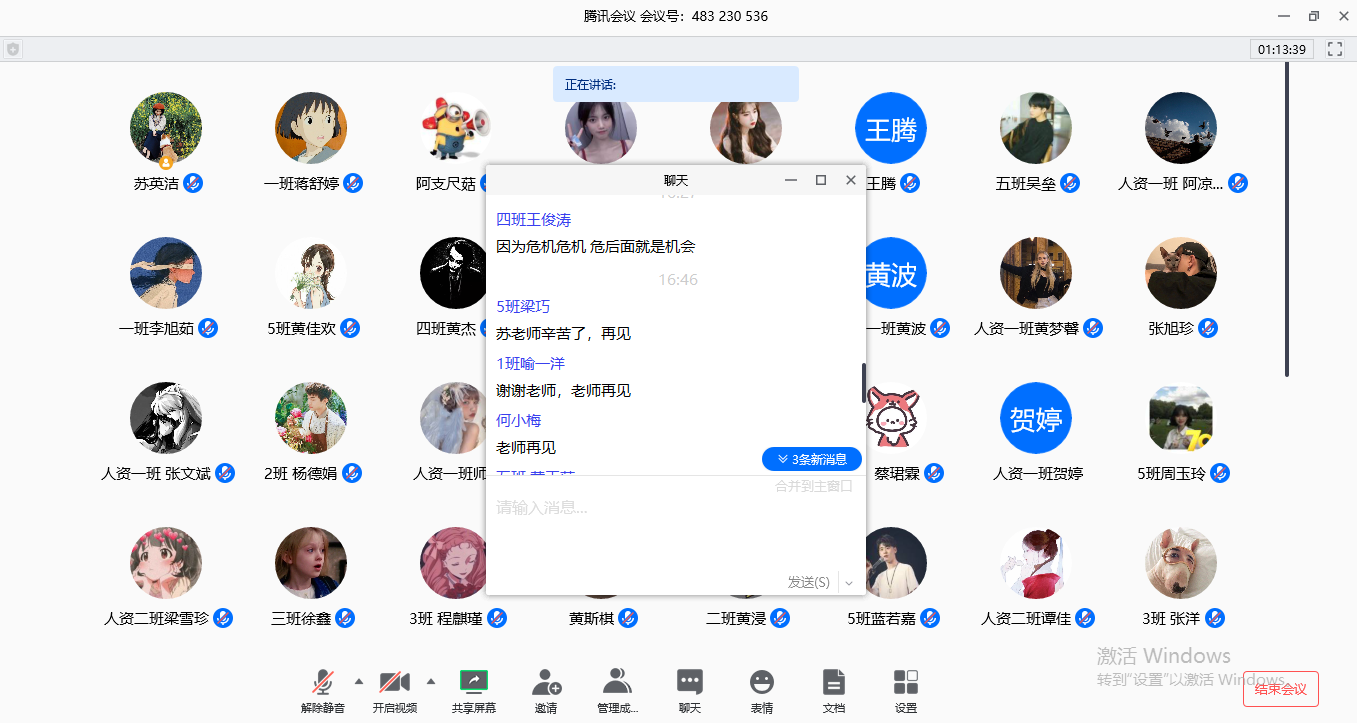Jump to new messages via 3条新消息
Screen dimensions: 1357x723
pos(812,459)
